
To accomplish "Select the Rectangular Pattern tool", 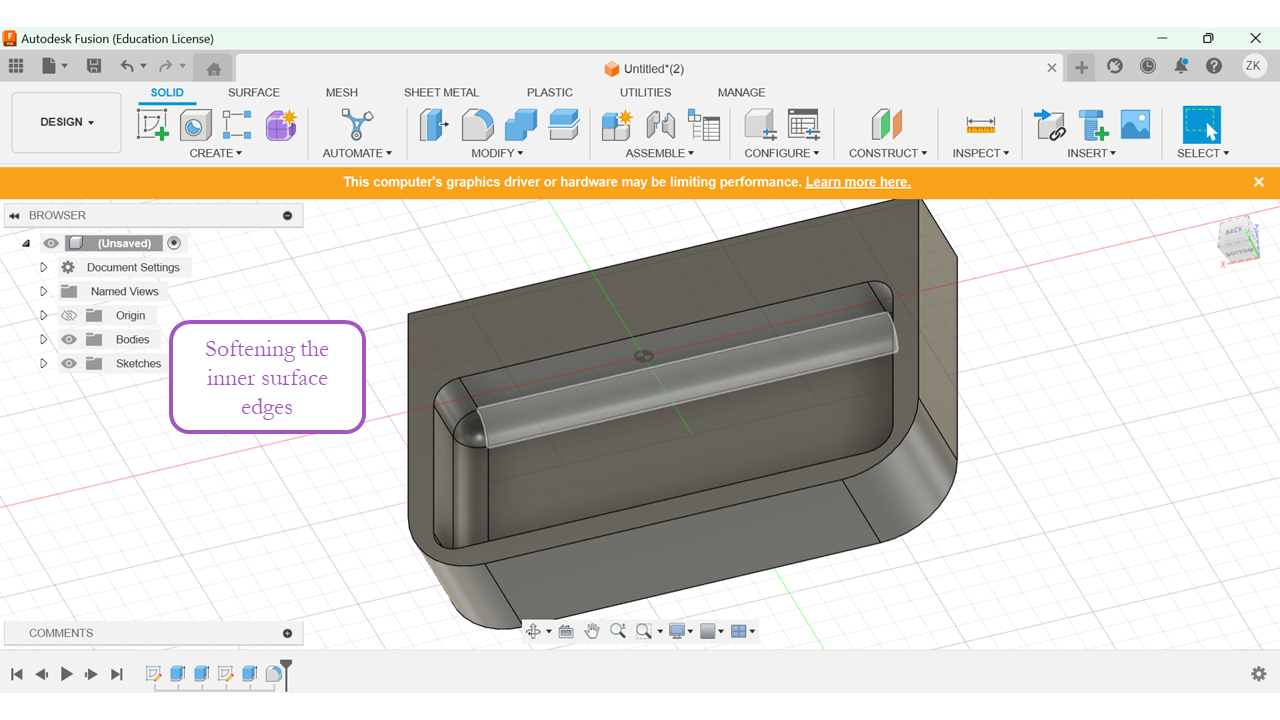I will point(237,125).
